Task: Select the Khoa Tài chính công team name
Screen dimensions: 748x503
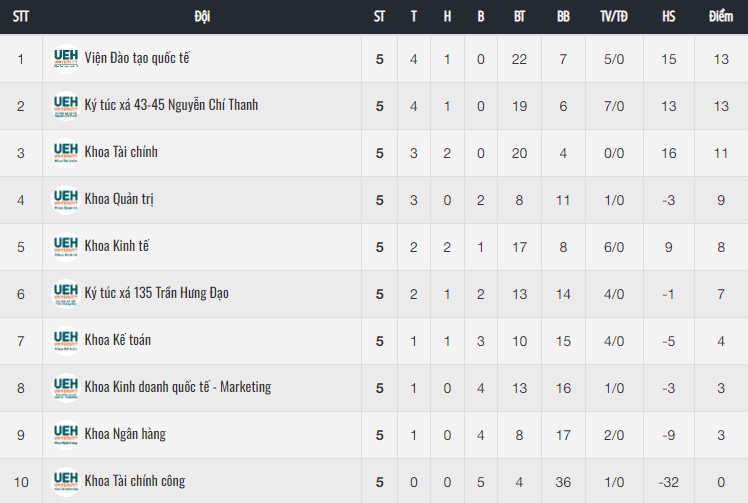Action: 135,481
